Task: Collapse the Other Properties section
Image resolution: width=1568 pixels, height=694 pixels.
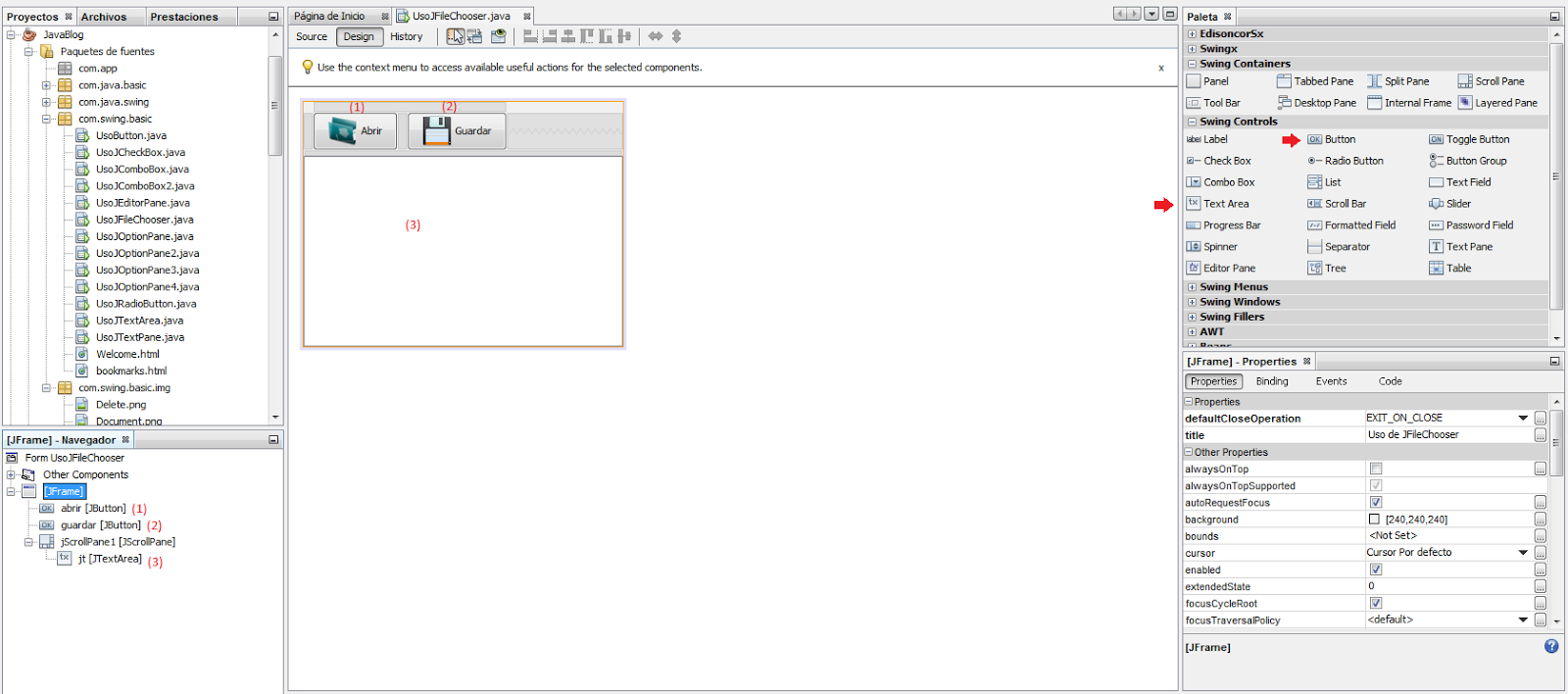Action: coord(1189,452)
